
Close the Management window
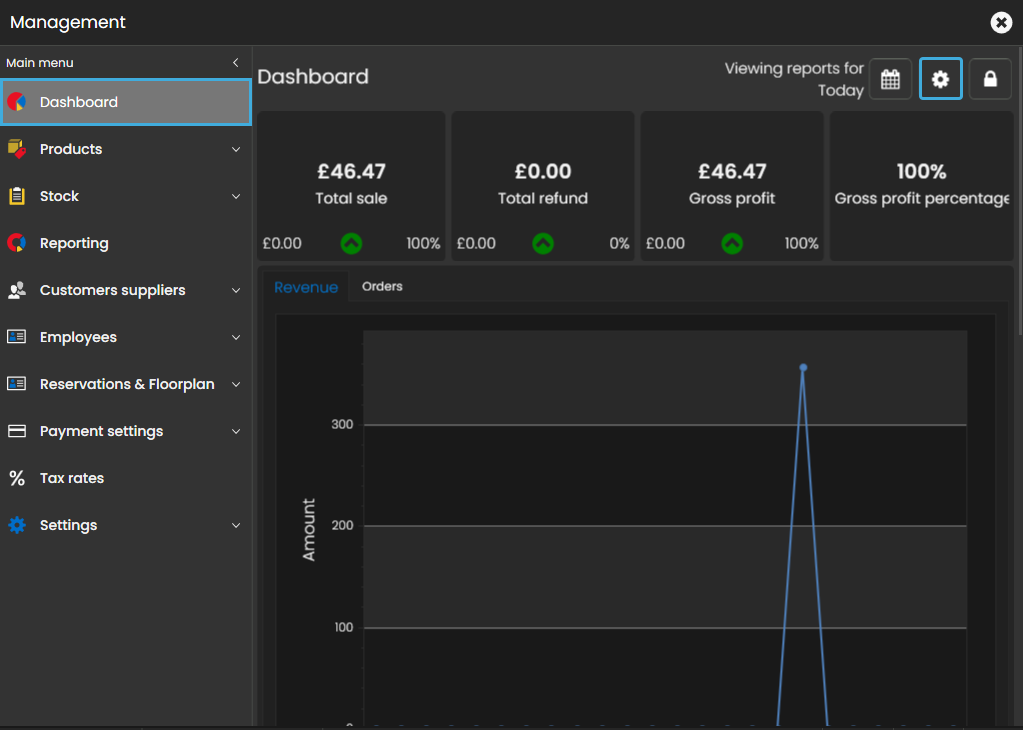pos(1000,22)
